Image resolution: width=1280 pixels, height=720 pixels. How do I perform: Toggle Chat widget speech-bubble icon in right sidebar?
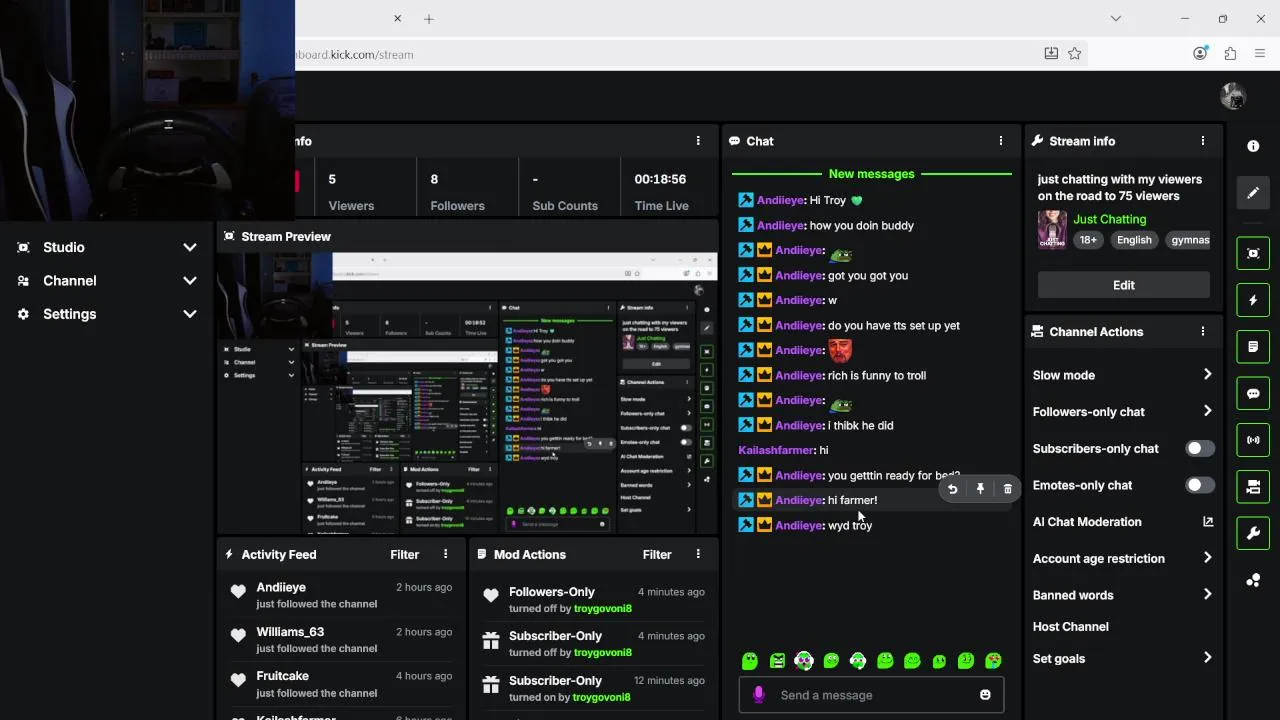click(x=1253, y=394)
